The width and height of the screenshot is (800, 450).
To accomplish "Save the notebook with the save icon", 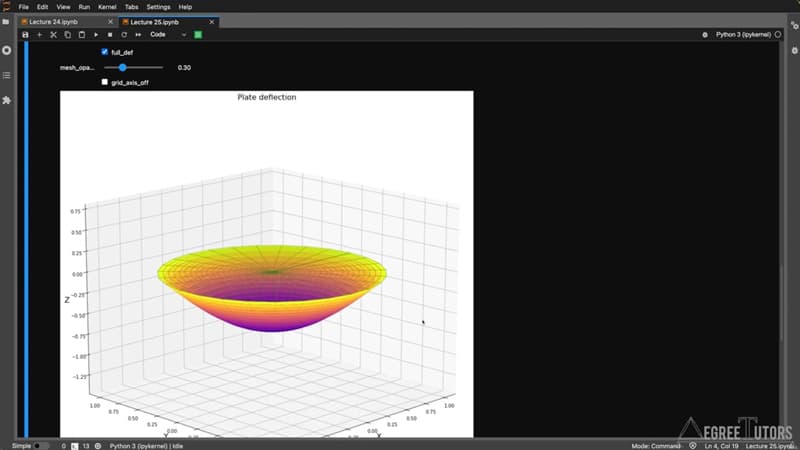I will tap(25, 35).
